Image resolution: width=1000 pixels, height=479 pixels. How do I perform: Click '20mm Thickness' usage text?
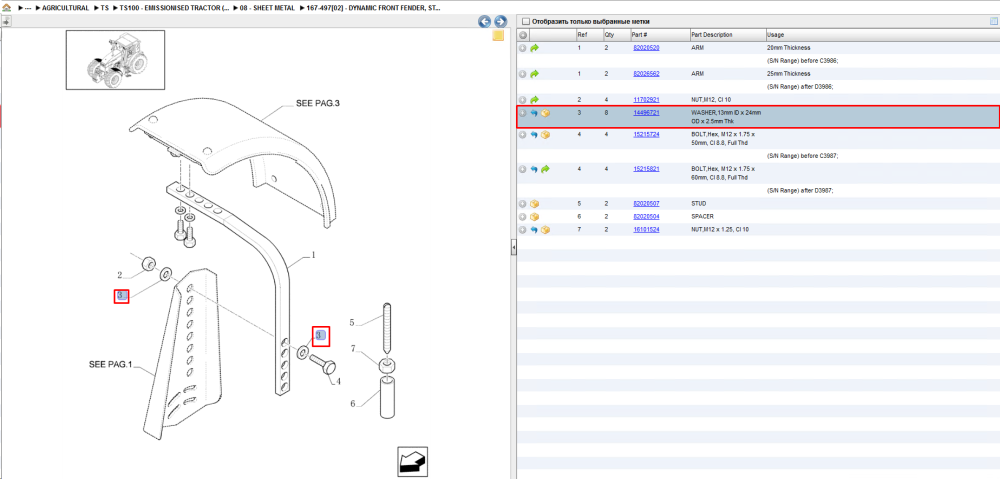(788, 48)
